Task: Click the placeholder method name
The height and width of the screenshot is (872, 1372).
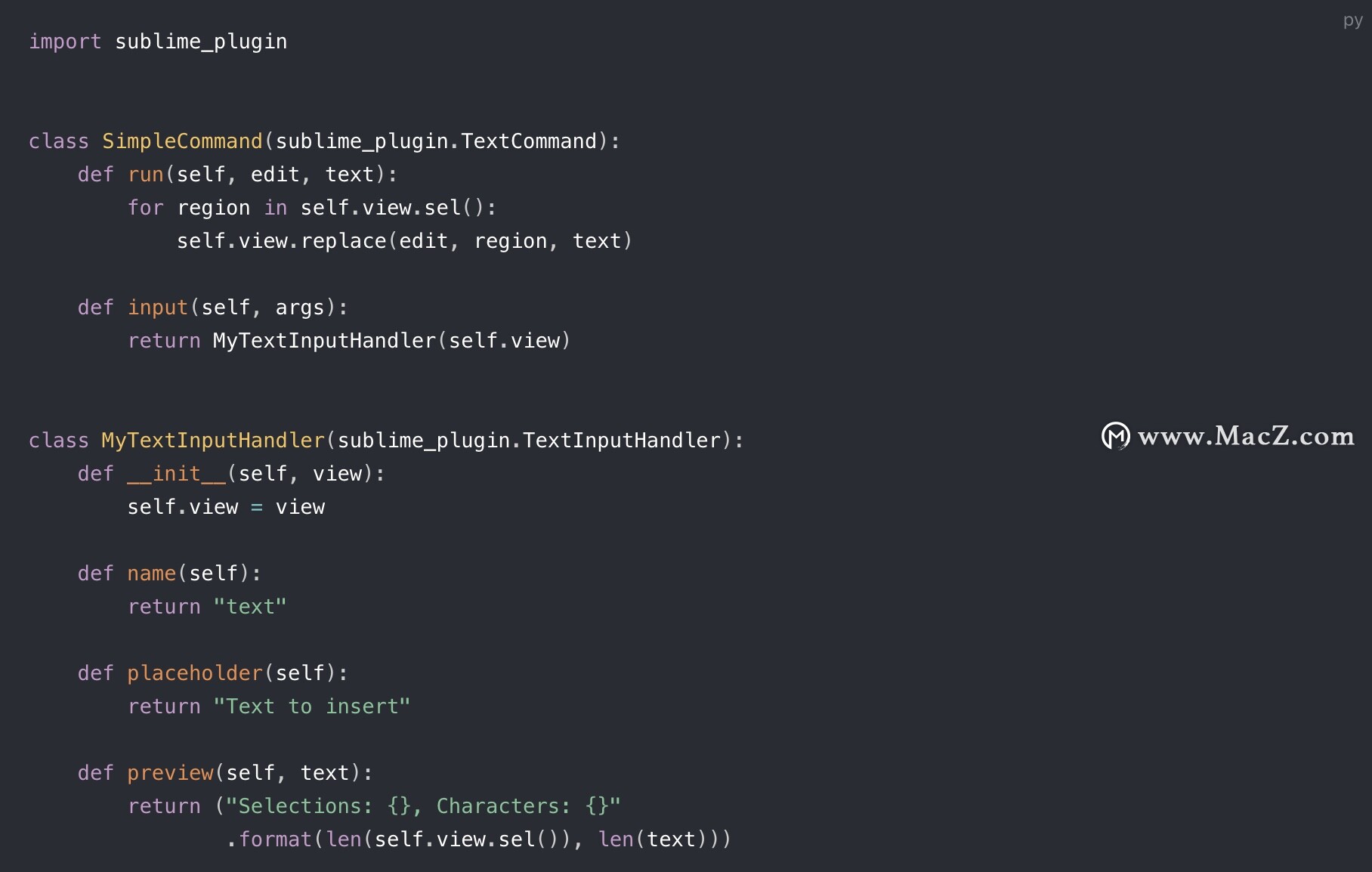Action: click(x=195, y=673)
